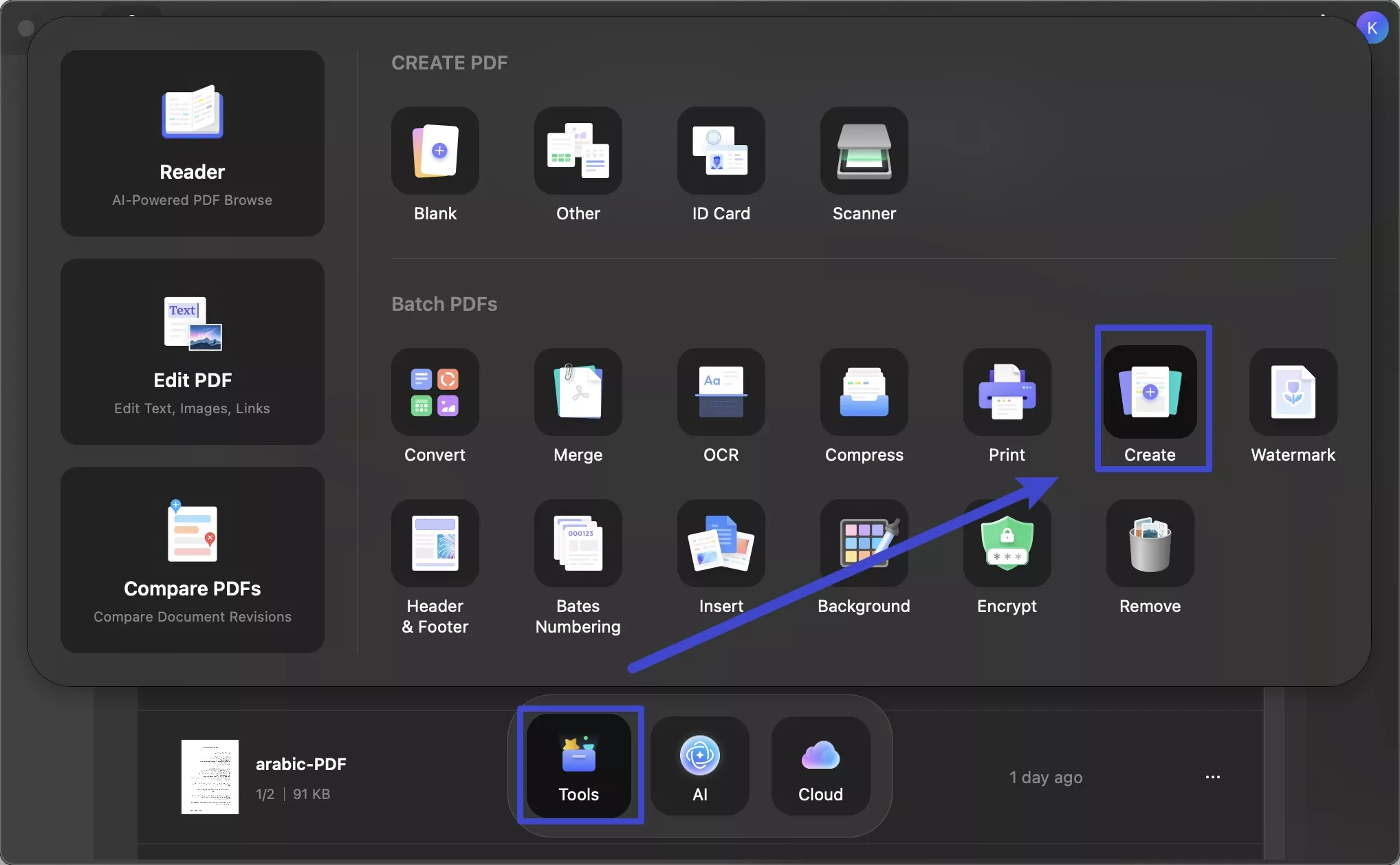The image size is (1400, 865).
Task: Launch the batch Merge tool
Action: (578, 393)
